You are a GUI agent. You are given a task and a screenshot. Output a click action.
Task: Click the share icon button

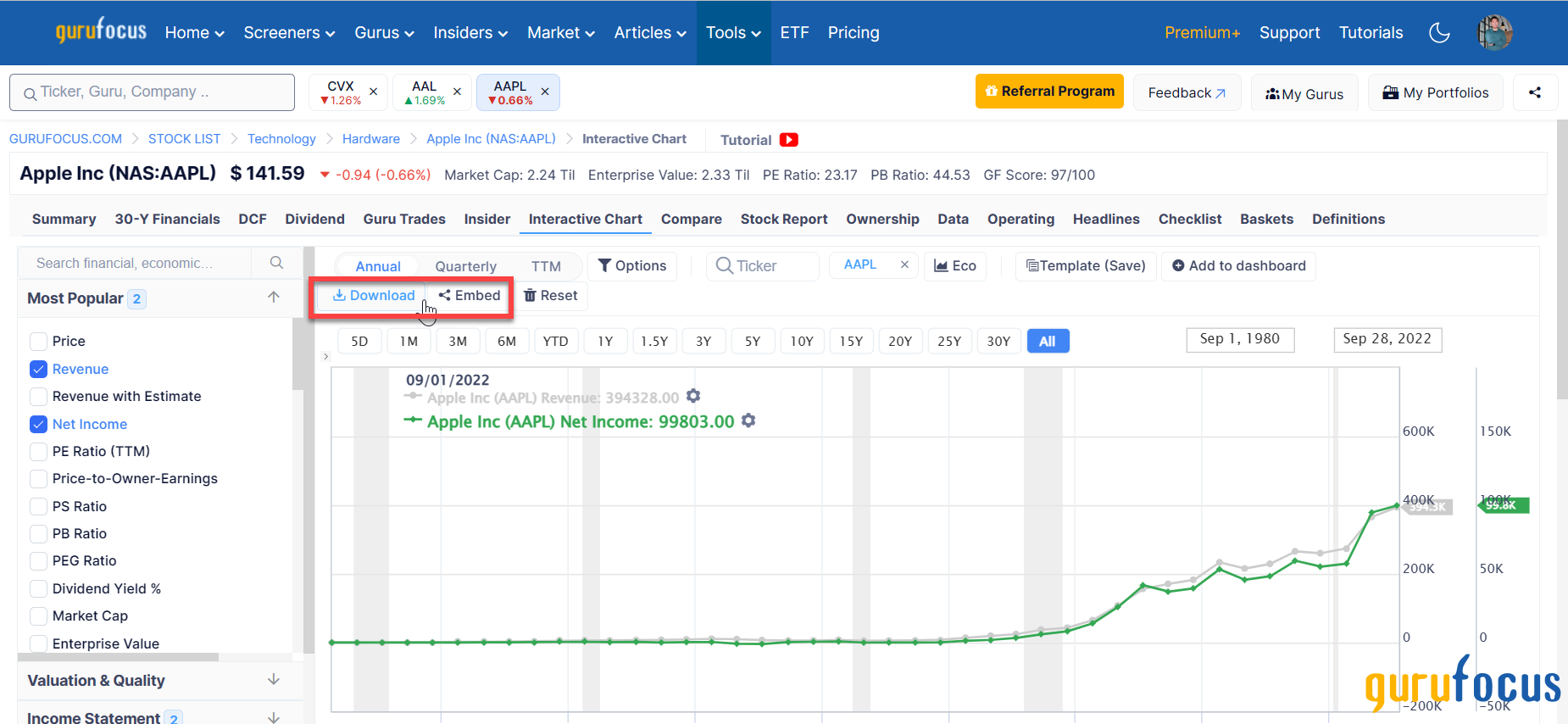click(1535, 92)
